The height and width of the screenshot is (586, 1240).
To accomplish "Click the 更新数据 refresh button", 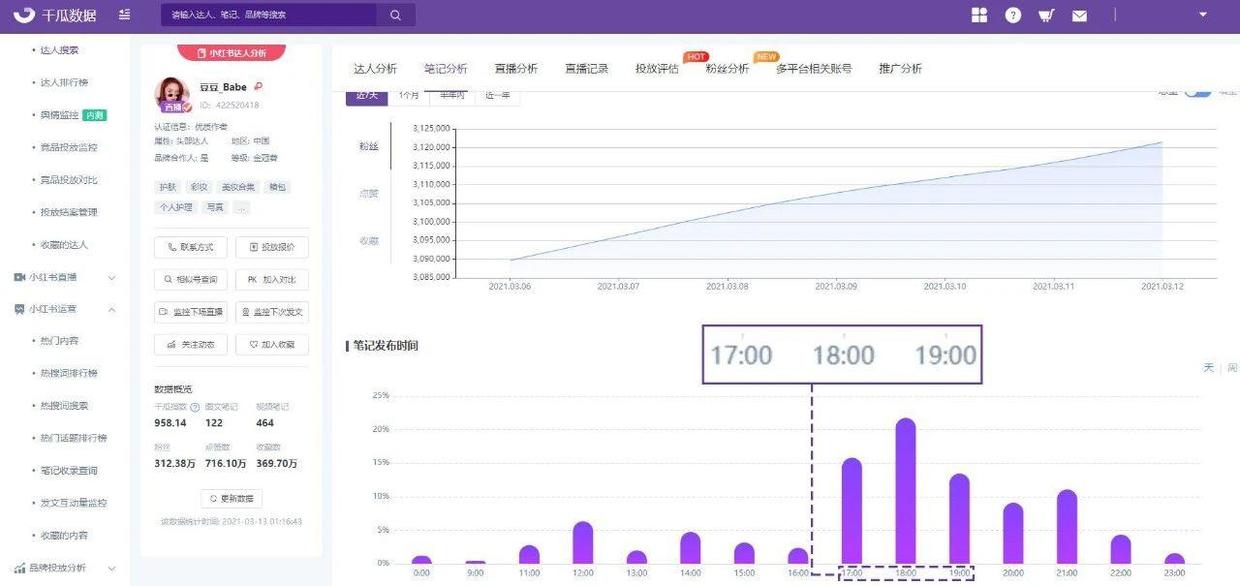I will click(231, 498).
